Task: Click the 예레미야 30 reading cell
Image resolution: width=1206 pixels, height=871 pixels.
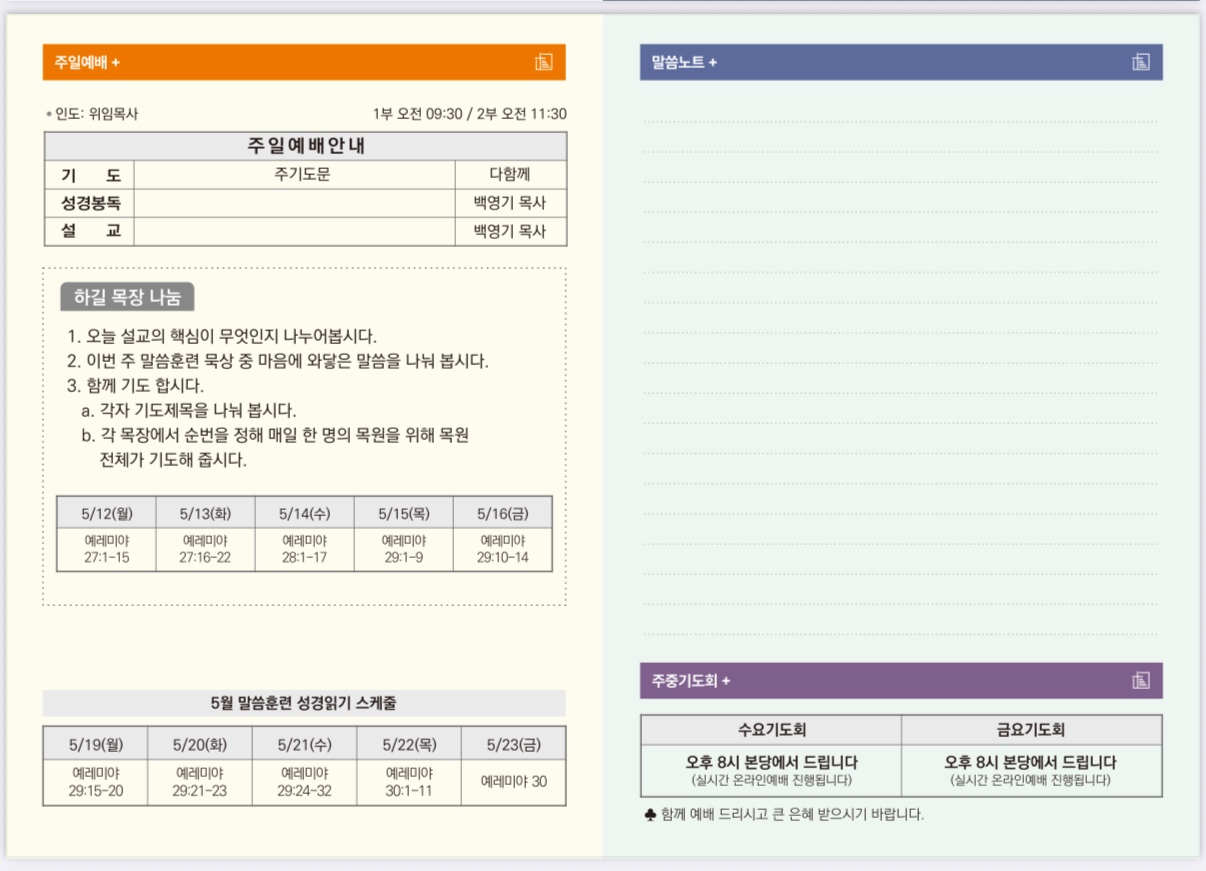Action: tap(513, 781)
